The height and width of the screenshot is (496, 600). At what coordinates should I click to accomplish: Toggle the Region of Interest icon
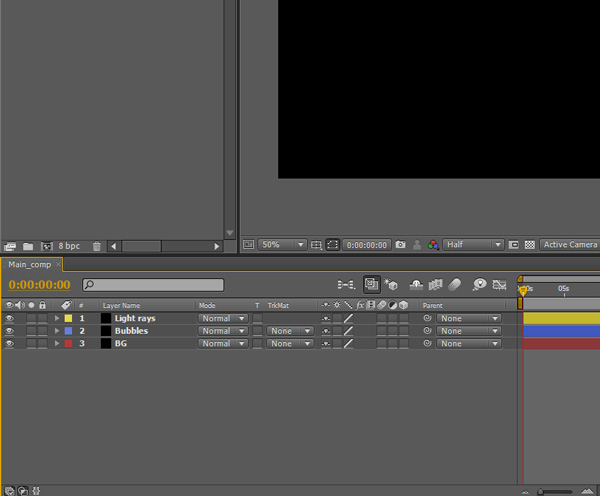[x=514, y=245]
